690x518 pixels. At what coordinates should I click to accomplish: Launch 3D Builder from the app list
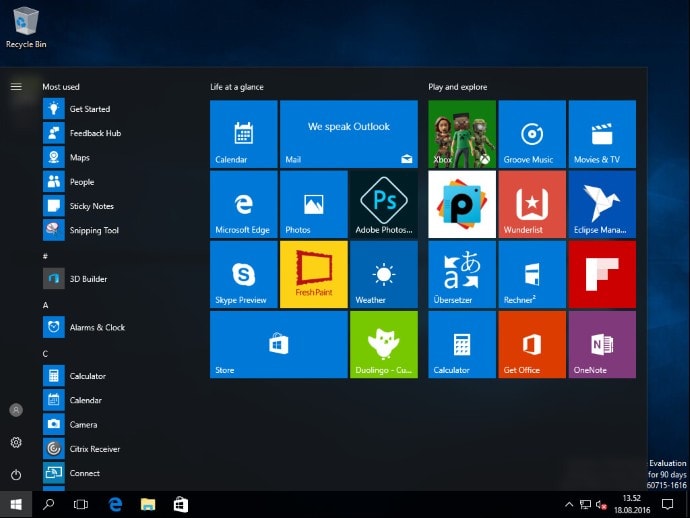pos(117,279)
